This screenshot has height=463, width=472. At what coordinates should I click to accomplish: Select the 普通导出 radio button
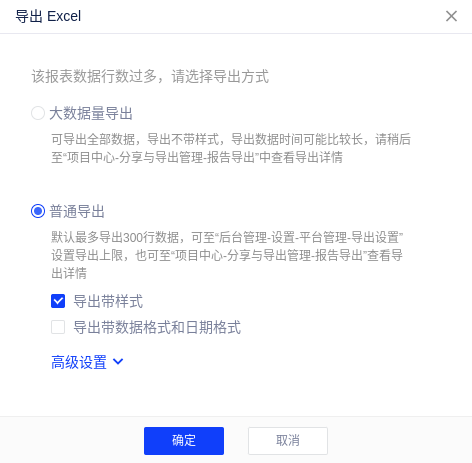pos(38,211)
